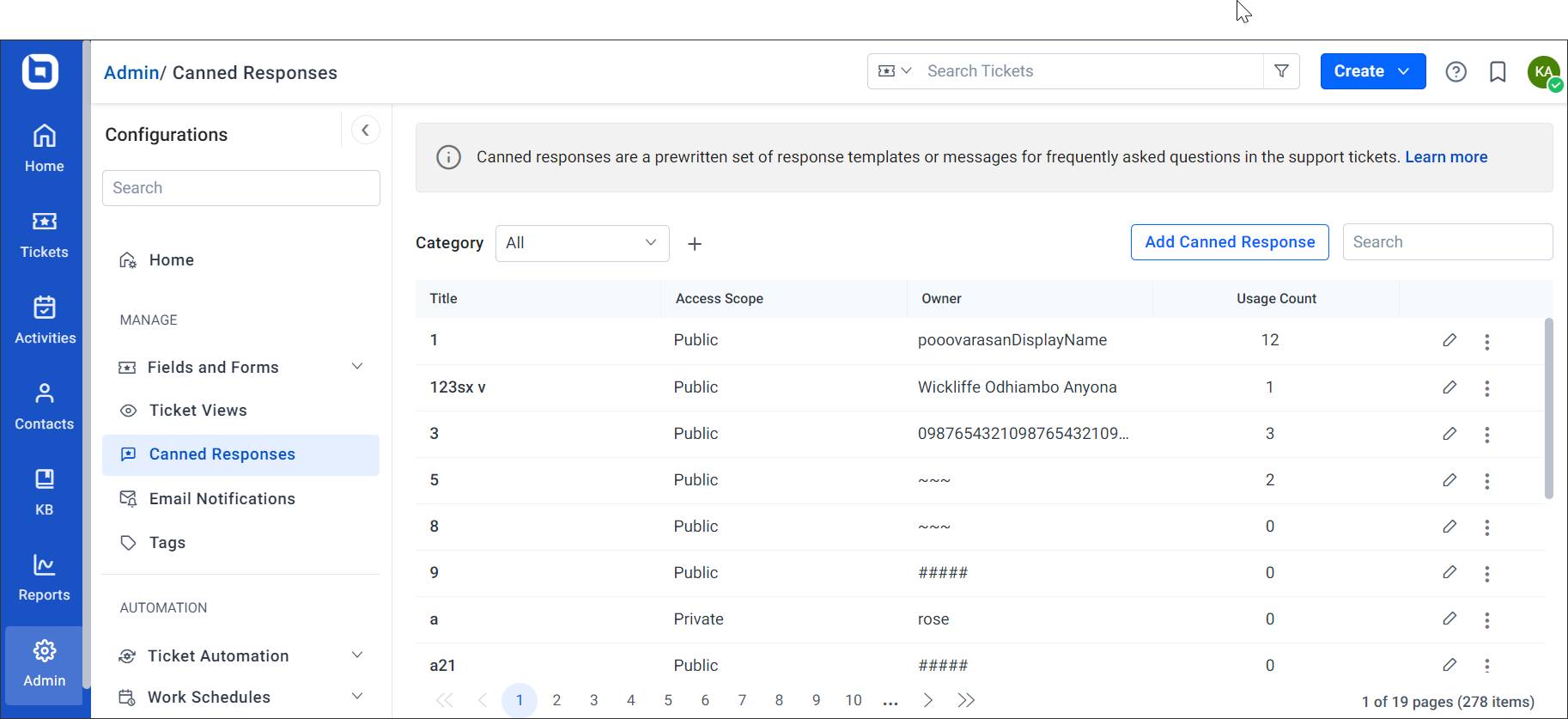Collapse the Configurations side panel
The height and width of the screenshot is (719, 1568).
[x=365, y=131]
